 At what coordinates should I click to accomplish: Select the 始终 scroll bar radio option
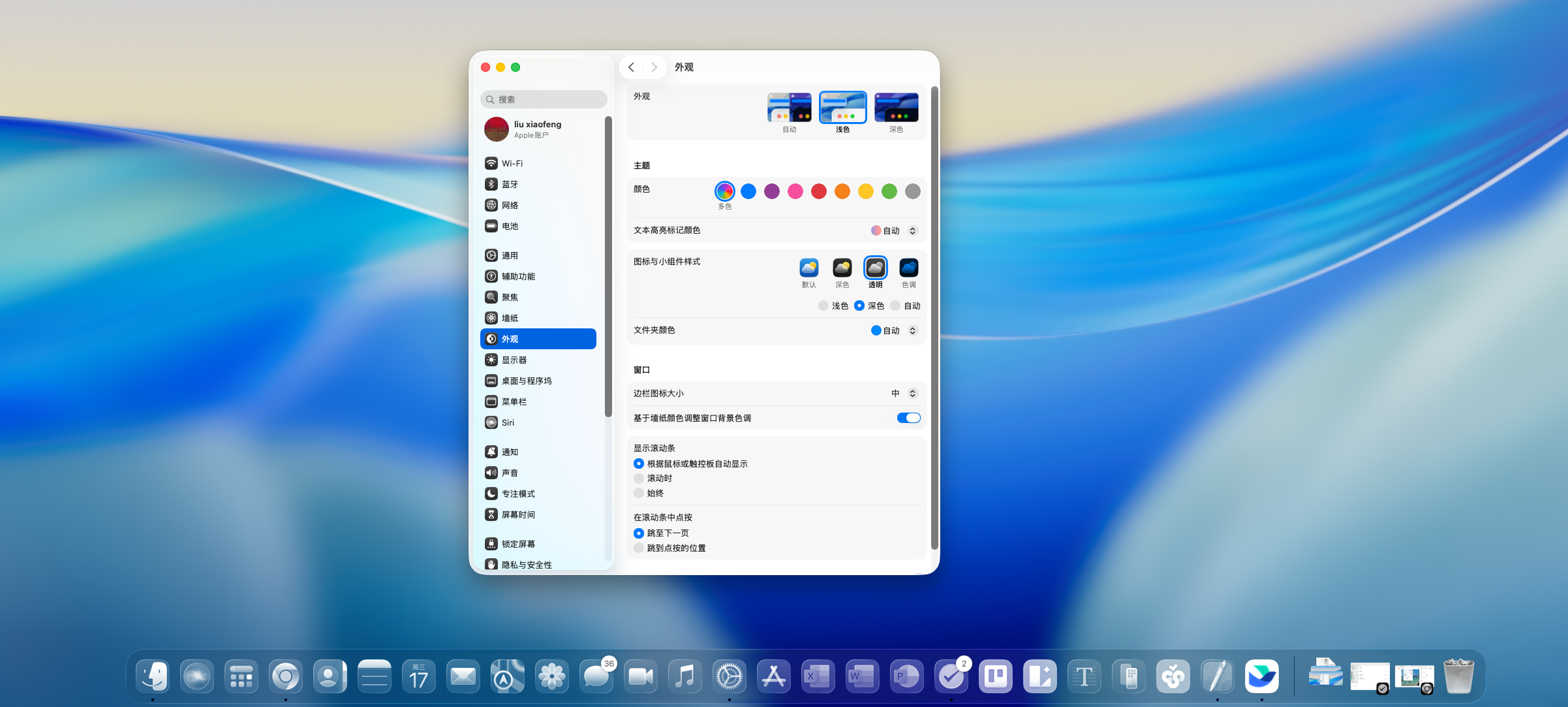[639, 493]
